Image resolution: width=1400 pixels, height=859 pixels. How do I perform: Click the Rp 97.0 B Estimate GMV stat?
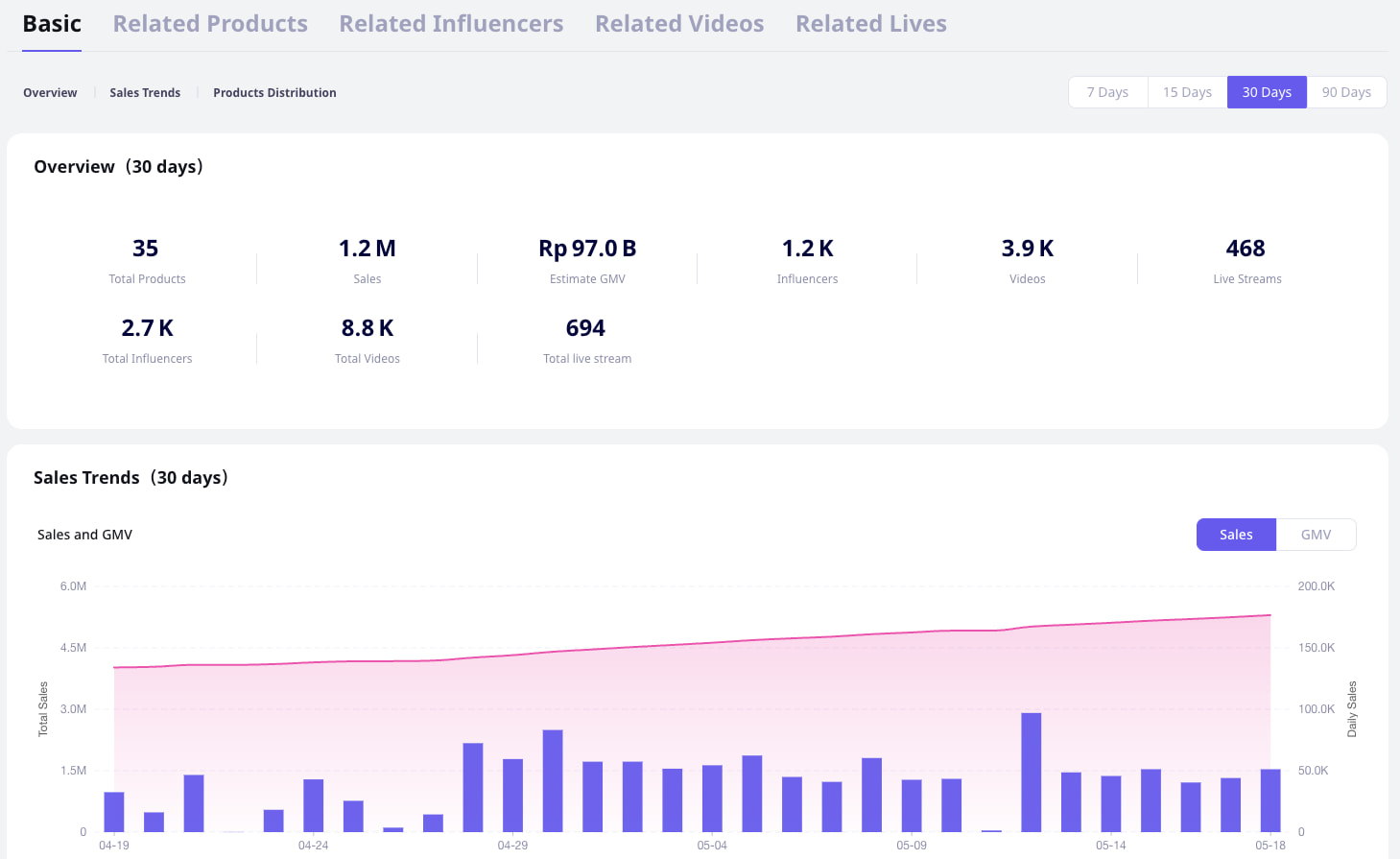coord(587,249)
